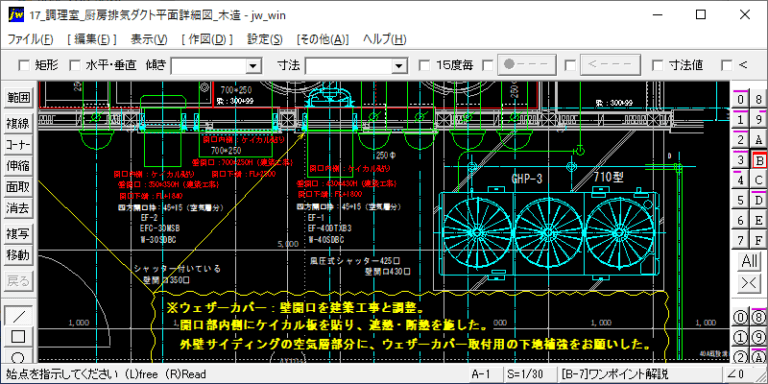Select layer 0 button
This screenshot has height=384, width=768.
coord(741,99)
